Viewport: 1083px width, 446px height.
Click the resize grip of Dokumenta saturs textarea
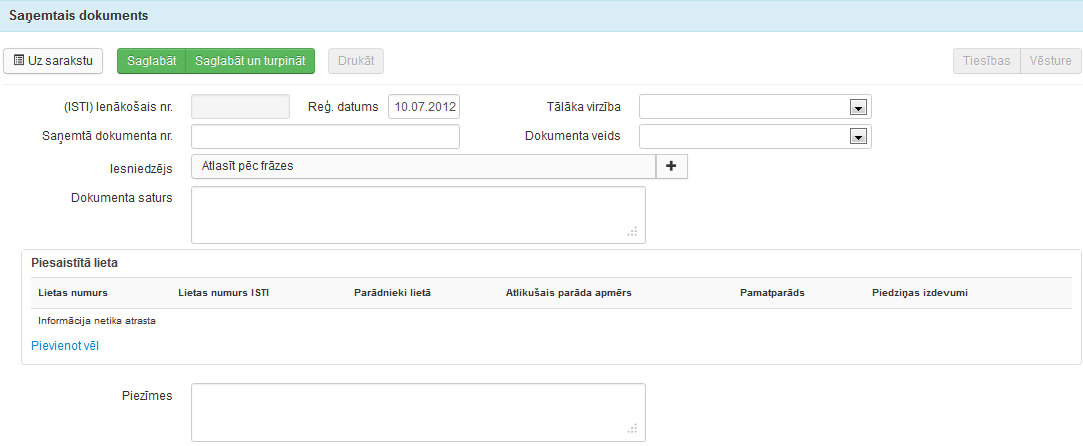pos(632,232)
